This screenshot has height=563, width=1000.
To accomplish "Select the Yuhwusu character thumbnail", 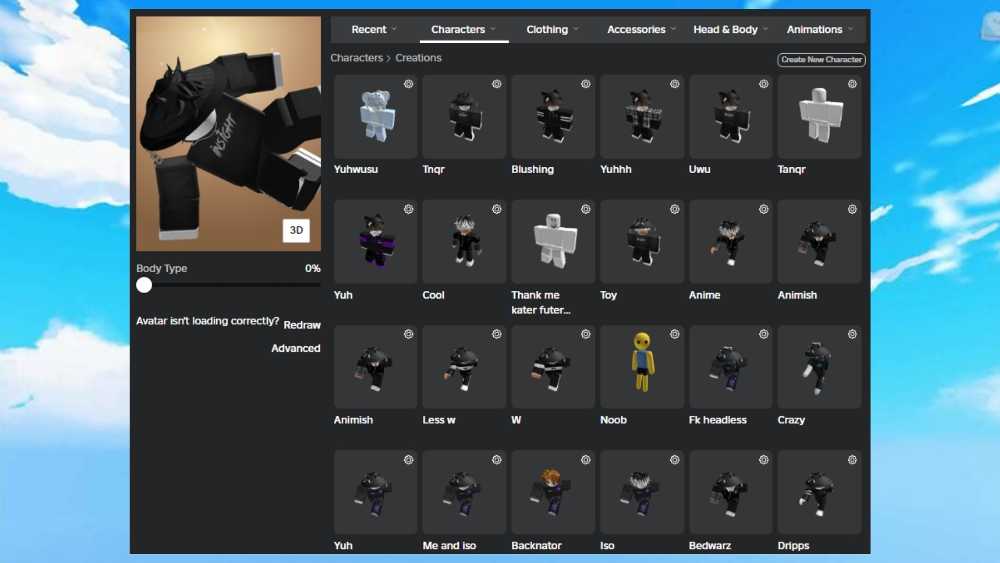I will [x=375, y=116].
